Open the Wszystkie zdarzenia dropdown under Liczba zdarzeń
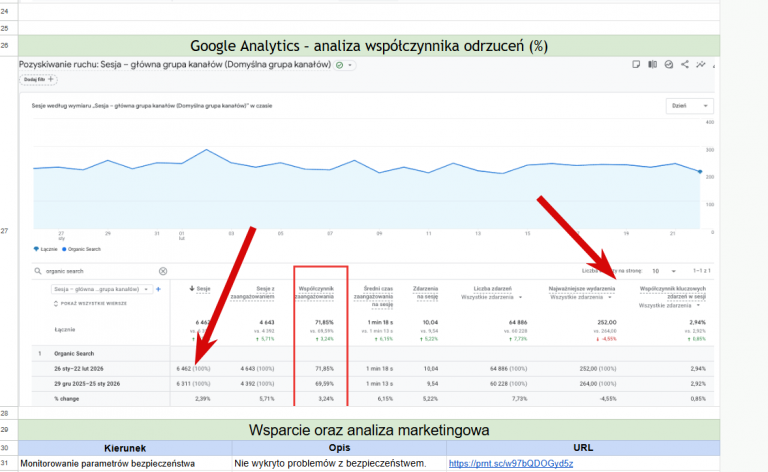The width and height of the screenshot is (768, 472). coord(491,297)
